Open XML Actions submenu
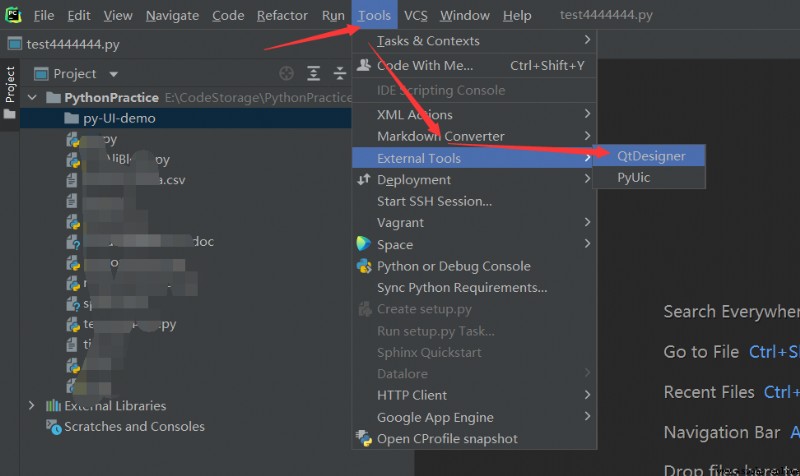 coord(474,114)
